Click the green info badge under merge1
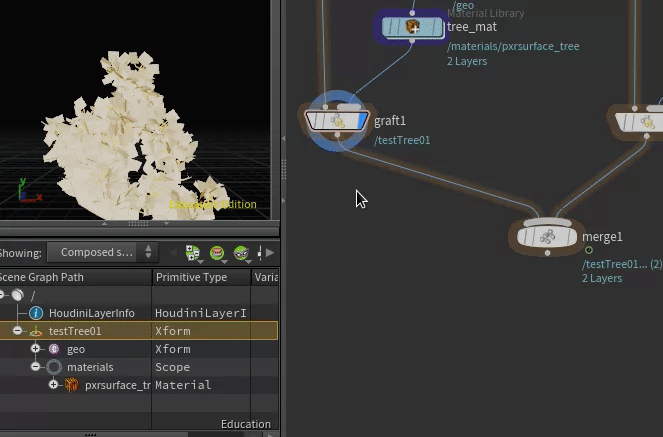Viewport: 663px width, 437px height. tap(588, 251)
